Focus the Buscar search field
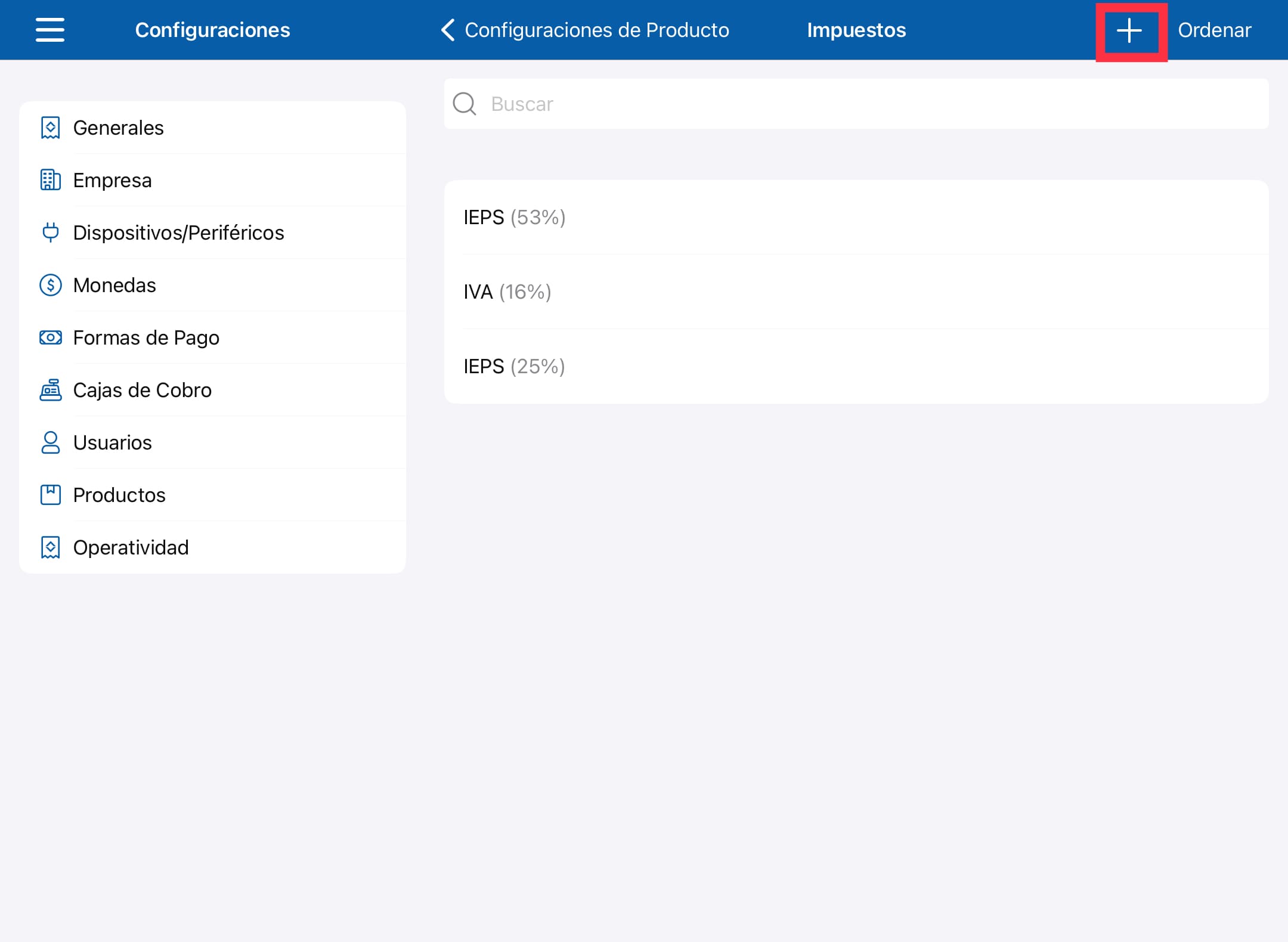Screen dimensions: 1288x942 pos(856,104)
